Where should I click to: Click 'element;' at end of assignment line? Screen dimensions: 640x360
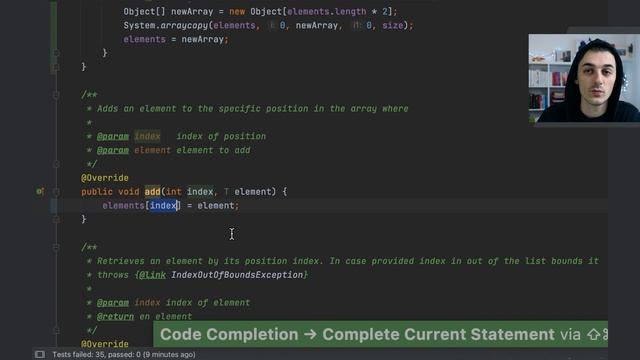(x=218, y=205)
